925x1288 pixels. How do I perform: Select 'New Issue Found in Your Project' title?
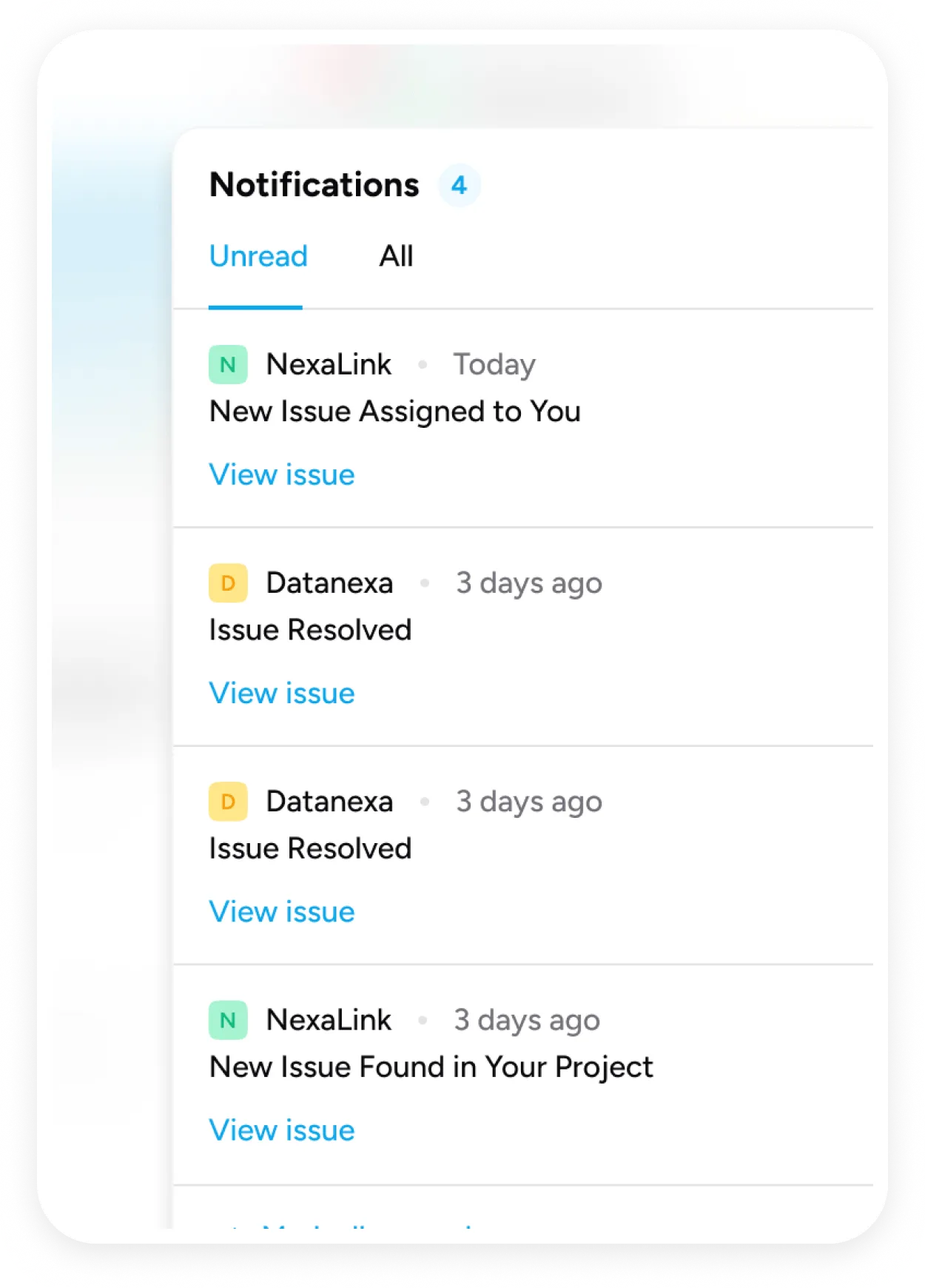click(431, 1067)
